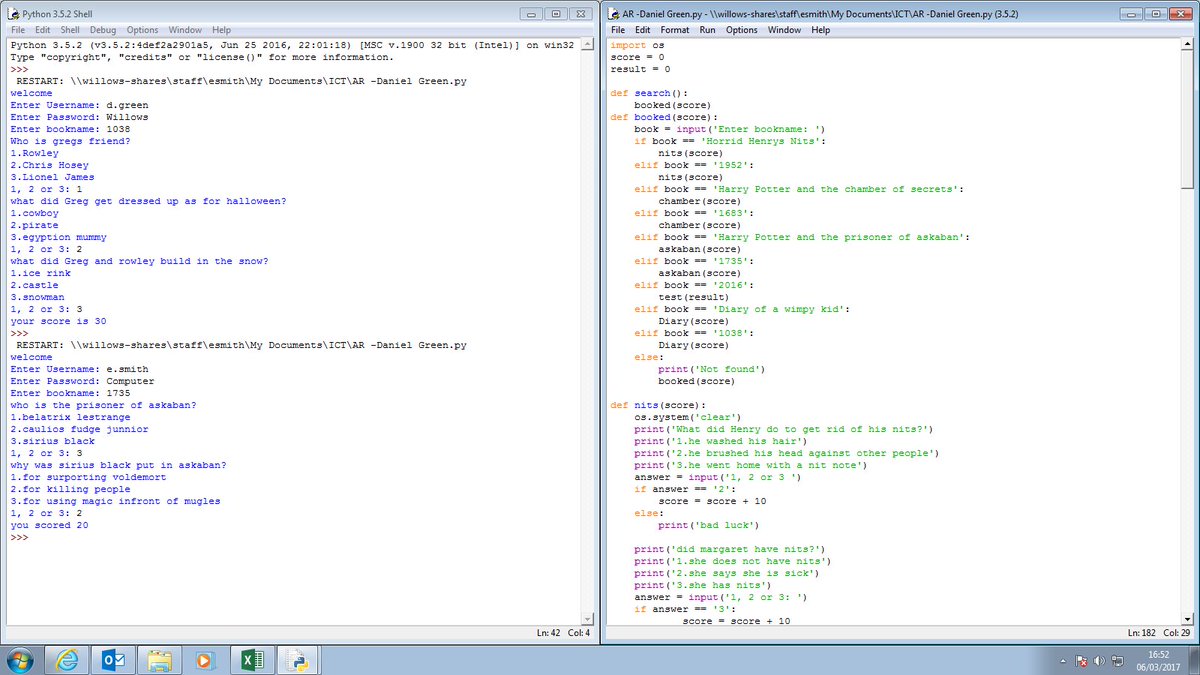The width and height of the screenshot is (1200, 675).
Task: Open Outlook from the taskbar
Action: (111, 660)
